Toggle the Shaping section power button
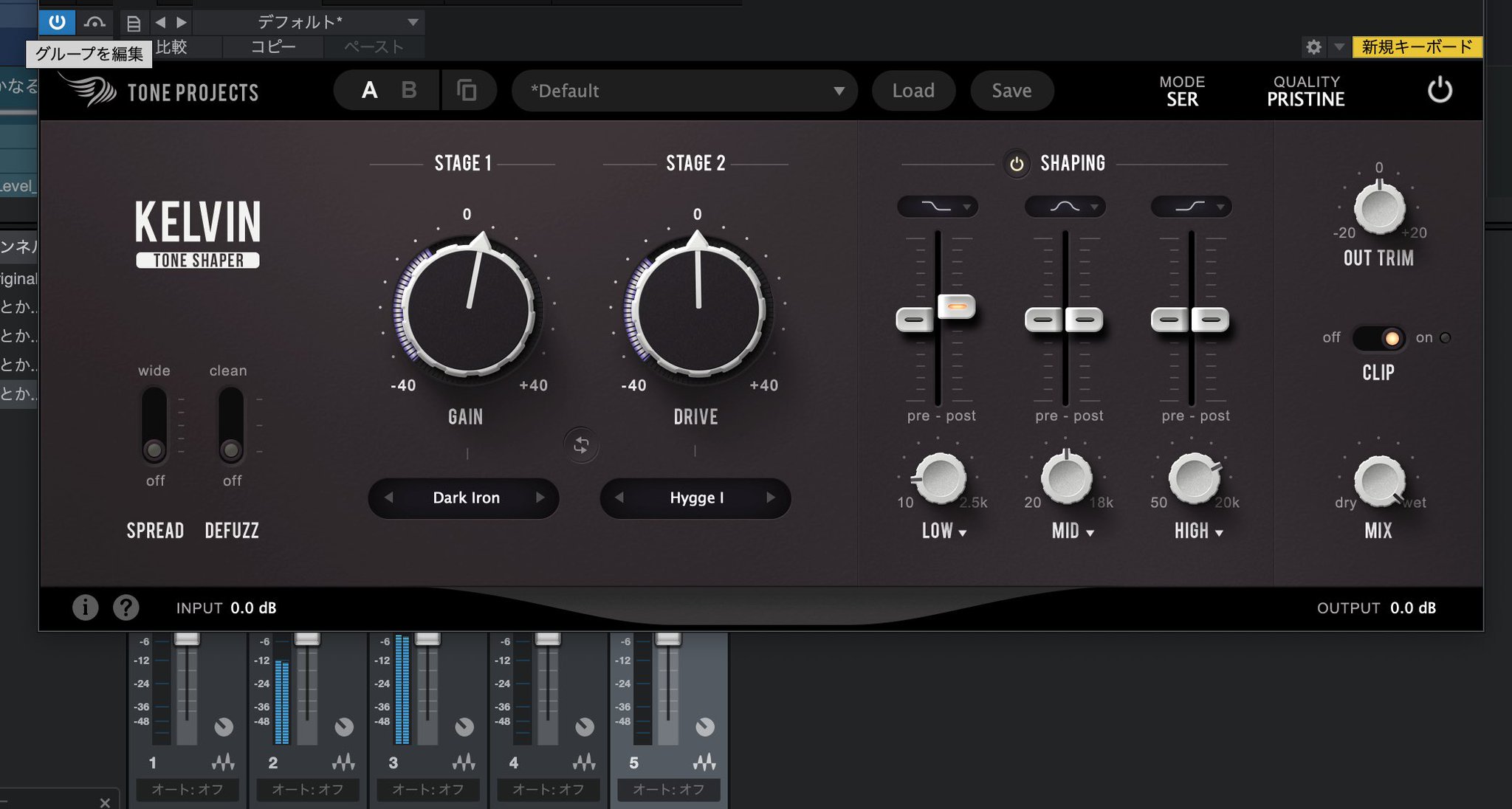Screen dimensions: 1512x809 tap(1017, 164)
